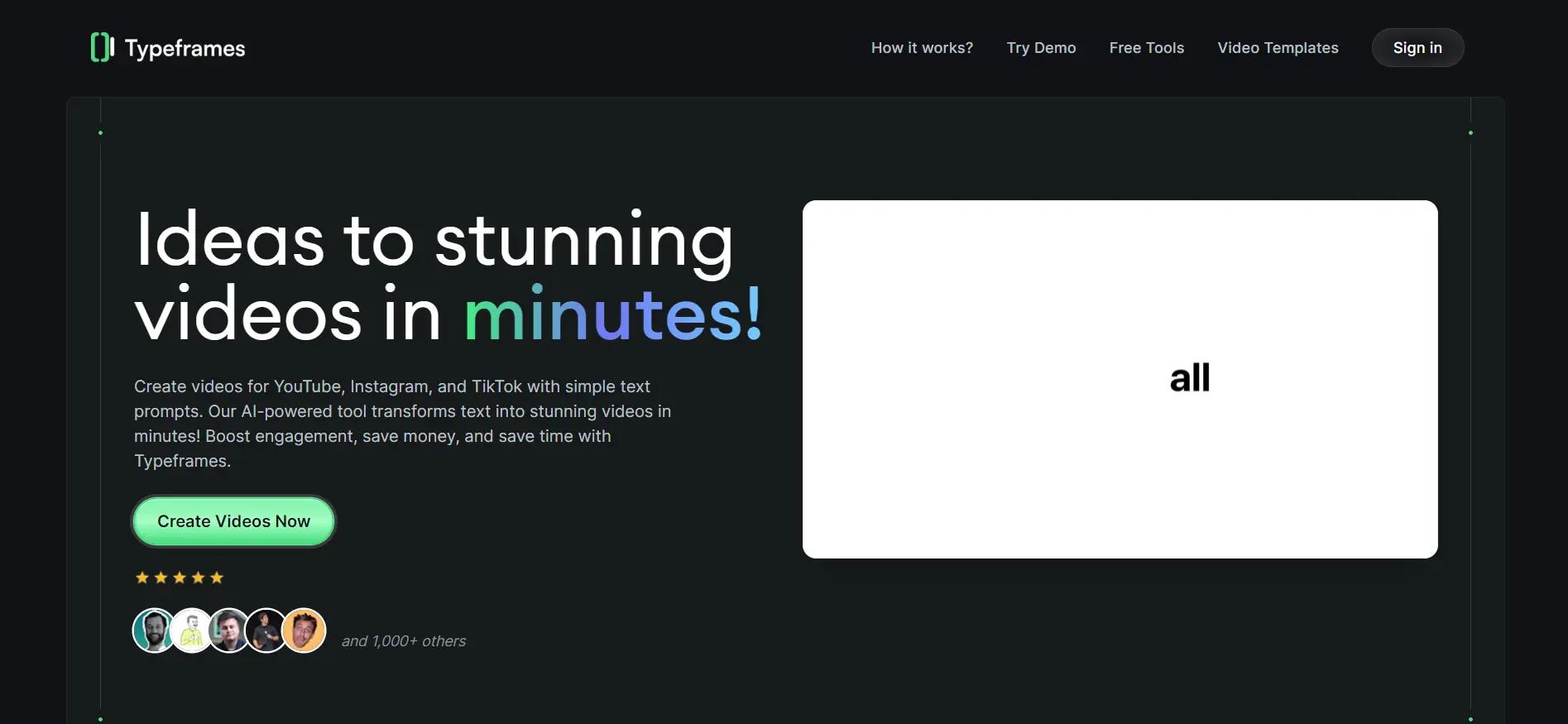
Task: Click the Create Videos Now button
Action: (234, 521)
